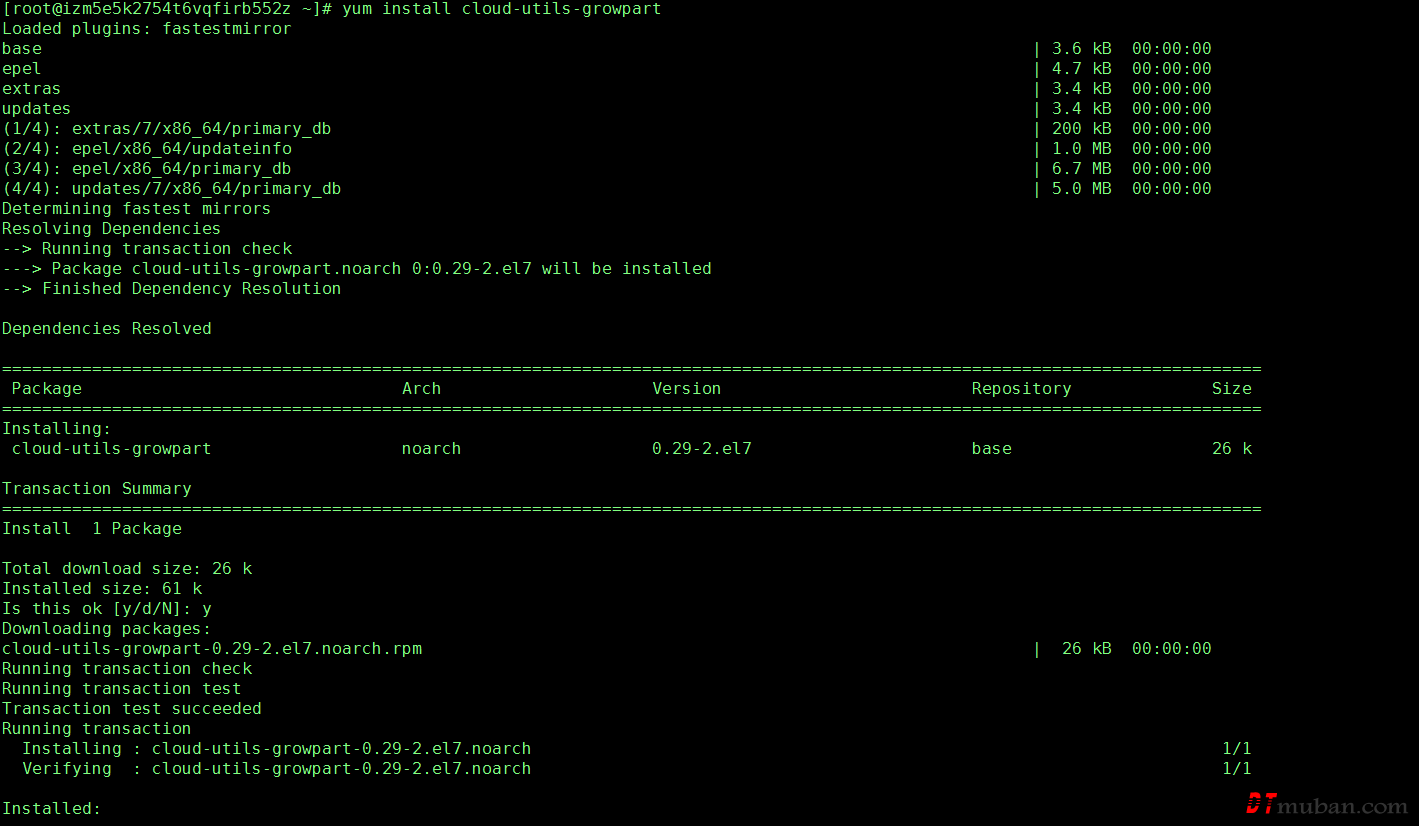The width and height of the screenshot is (1419, 826).
Task: Click the "Size" column header
Action: pos(1231,389)
